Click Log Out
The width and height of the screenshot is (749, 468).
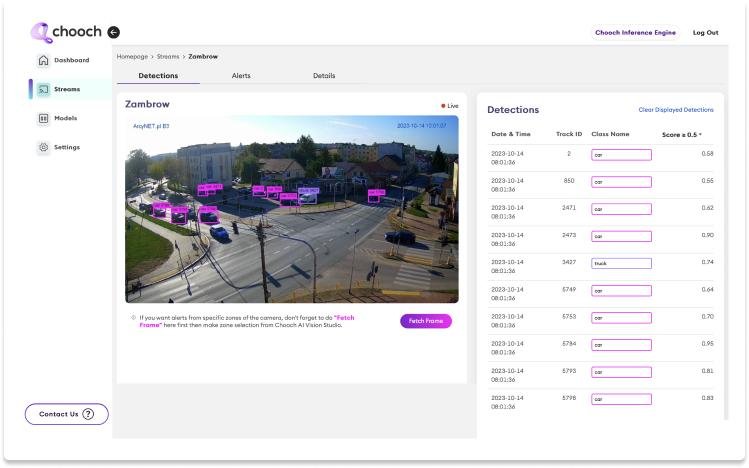coord(705,33)
